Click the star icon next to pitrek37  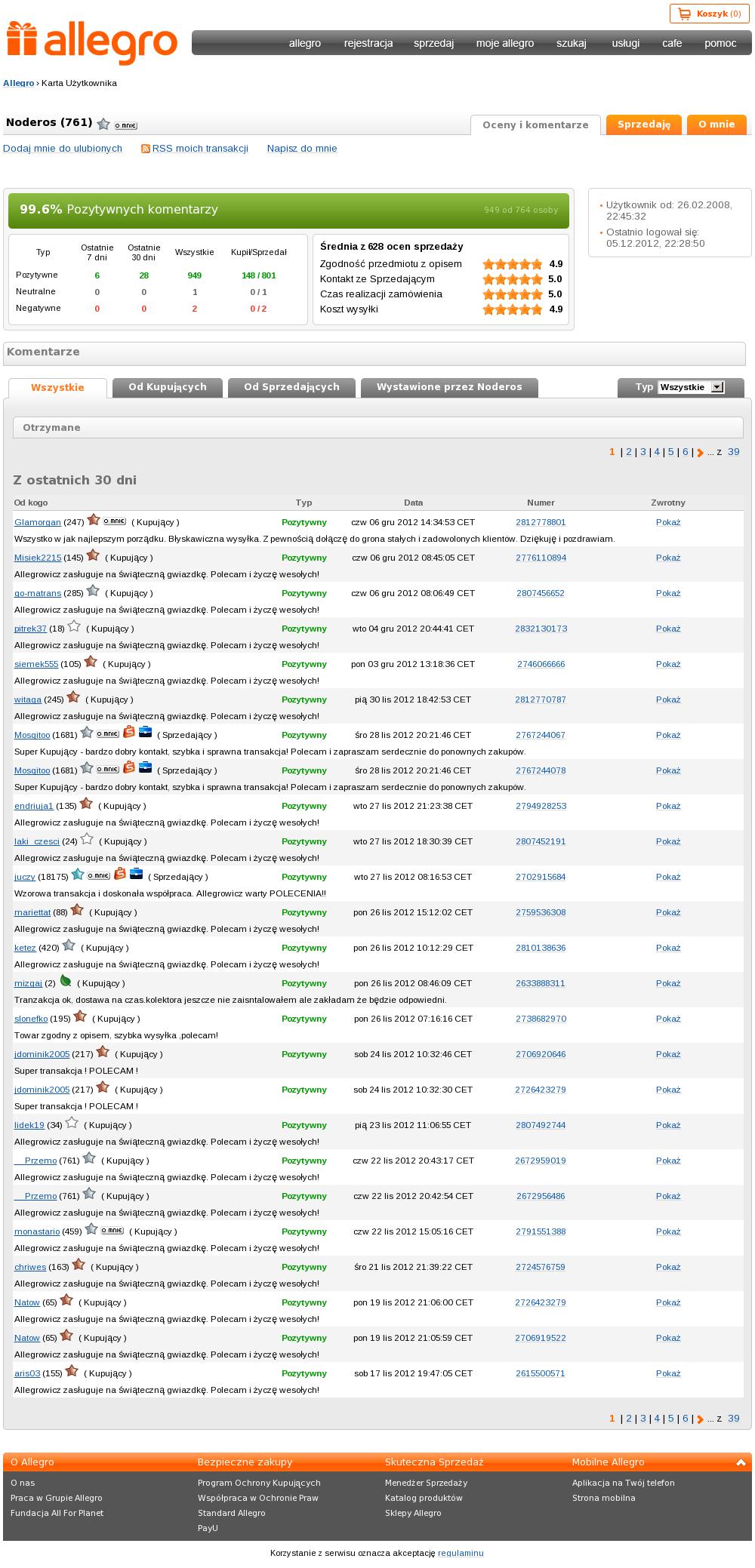tap(74, 626)
